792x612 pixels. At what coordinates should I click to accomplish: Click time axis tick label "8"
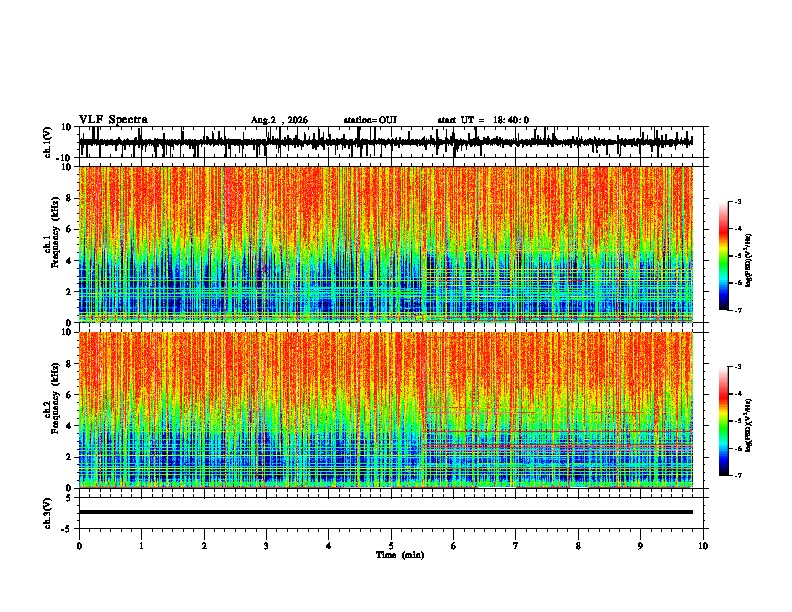pos(578,546)
